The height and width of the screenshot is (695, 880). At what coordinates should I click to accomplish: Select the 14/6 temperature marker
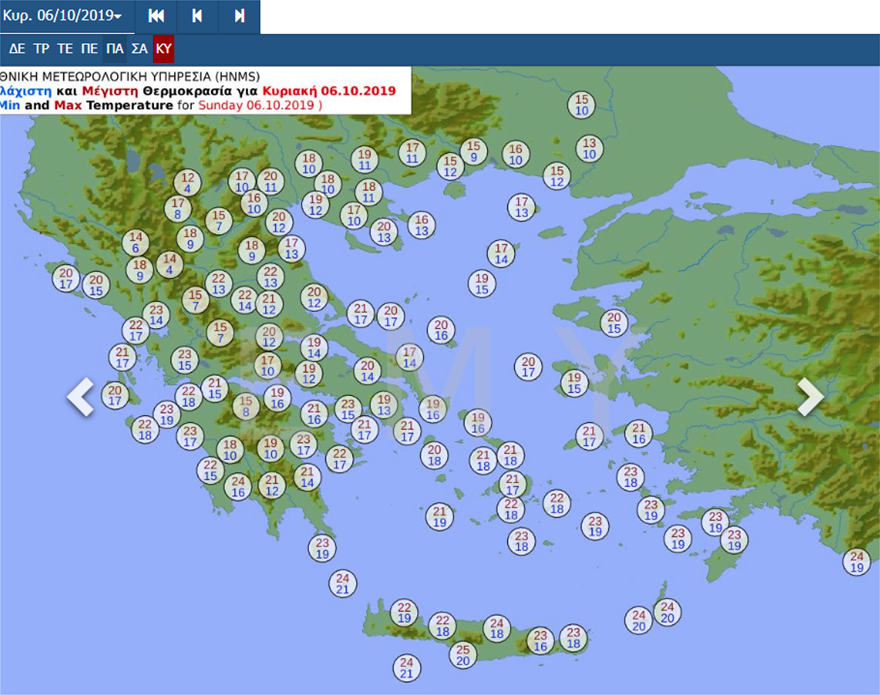136,243
